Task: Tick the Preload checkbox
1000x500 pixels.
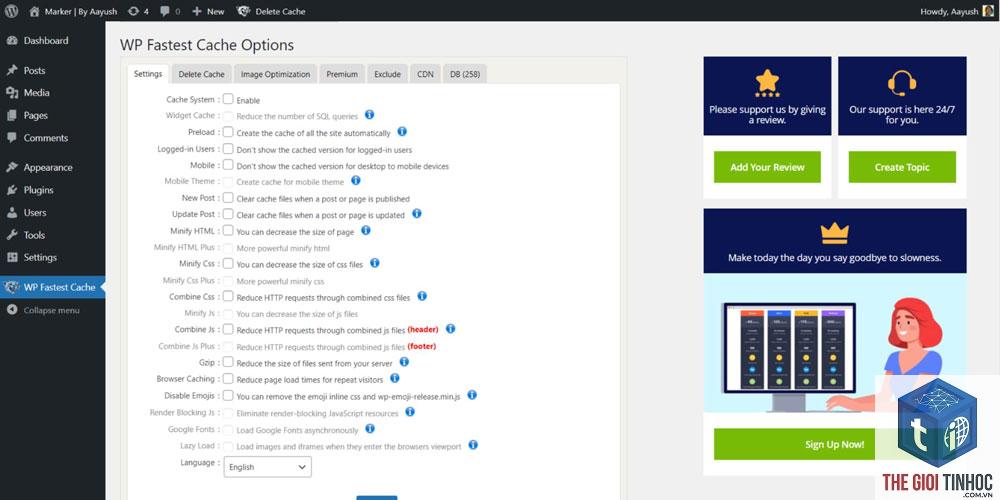Action: click(x=228, y=132)
